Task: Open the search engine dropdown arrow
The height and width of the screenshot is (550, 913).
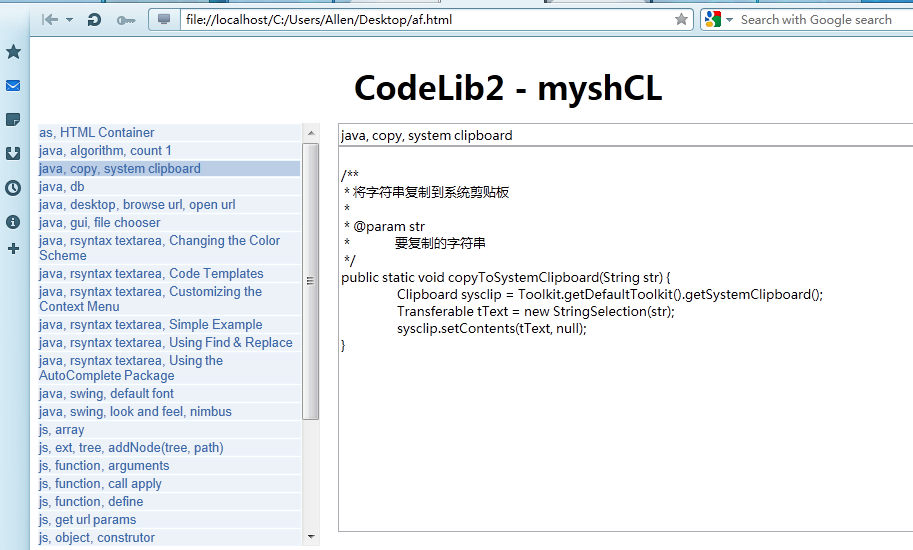Action: click(x=729, y=20)
